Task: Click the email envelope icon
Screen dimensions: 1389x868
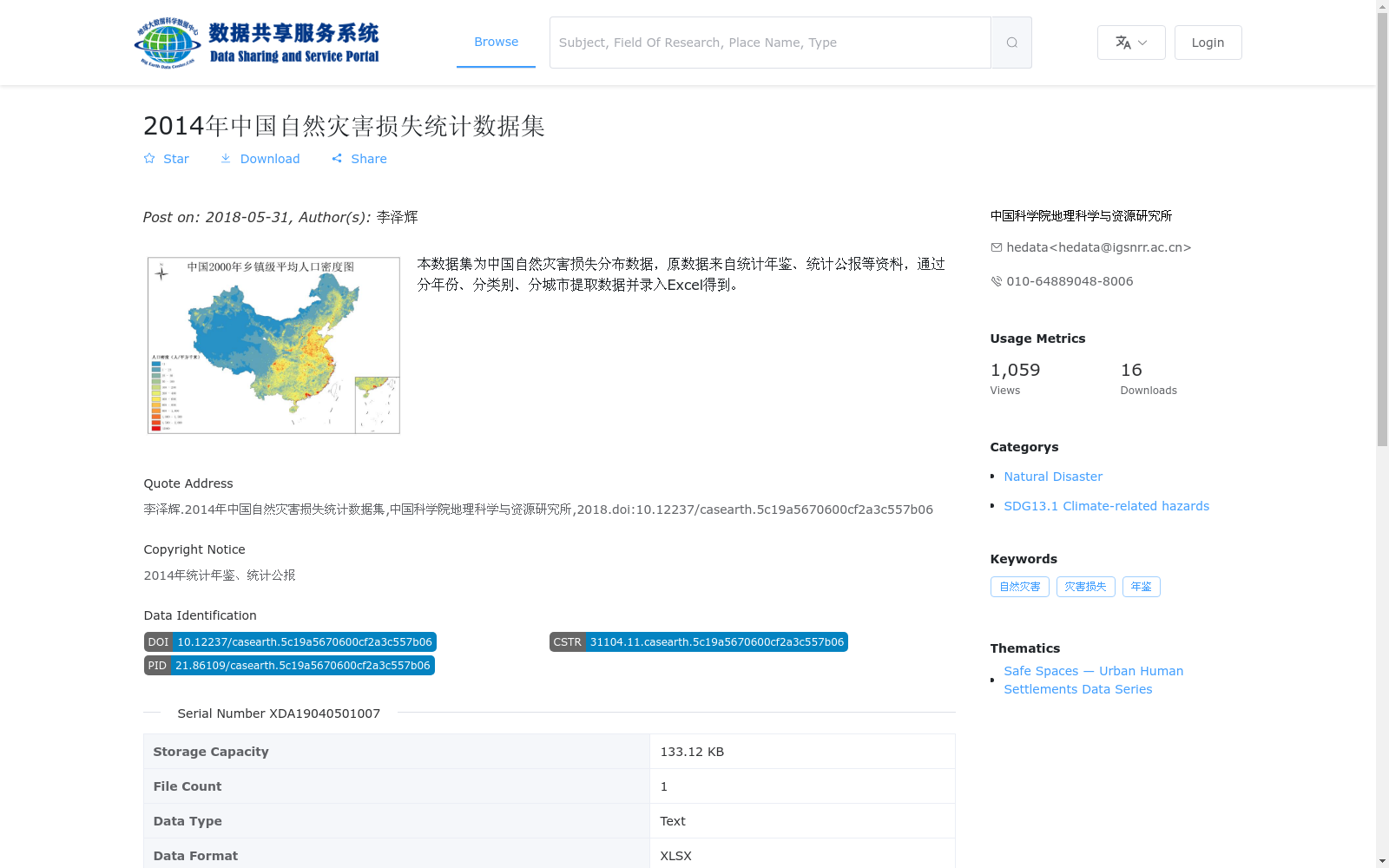Action: pos(997,247)
